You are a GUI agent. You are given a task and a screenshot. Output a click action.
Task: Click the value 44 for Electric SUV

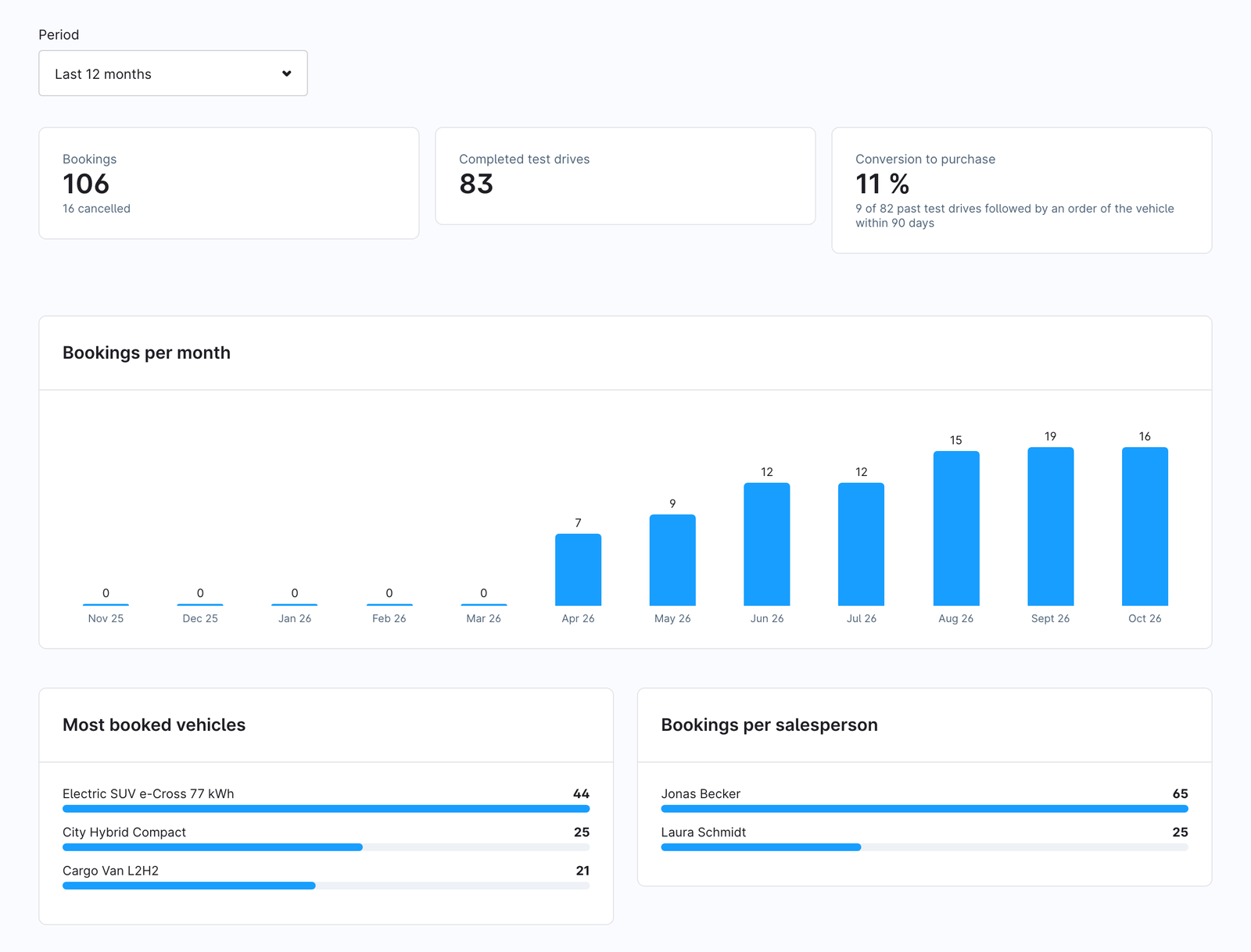[x=581, y=793]
